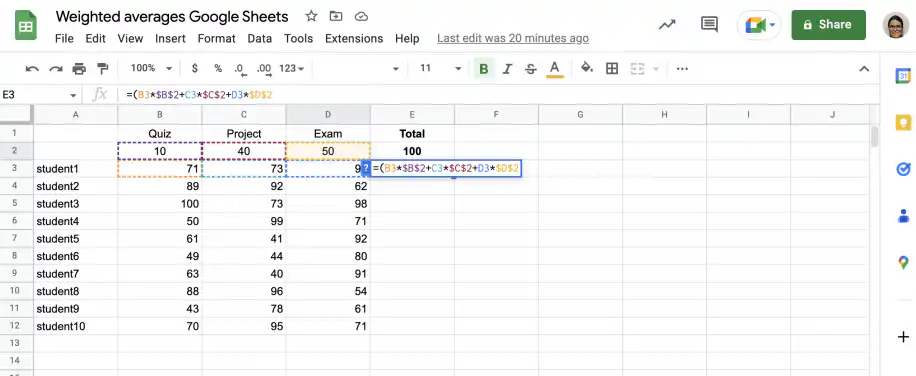Open the 123 number format dropdown
The width and height of the screenshot is (916, 376).
(x=292, y=68)
